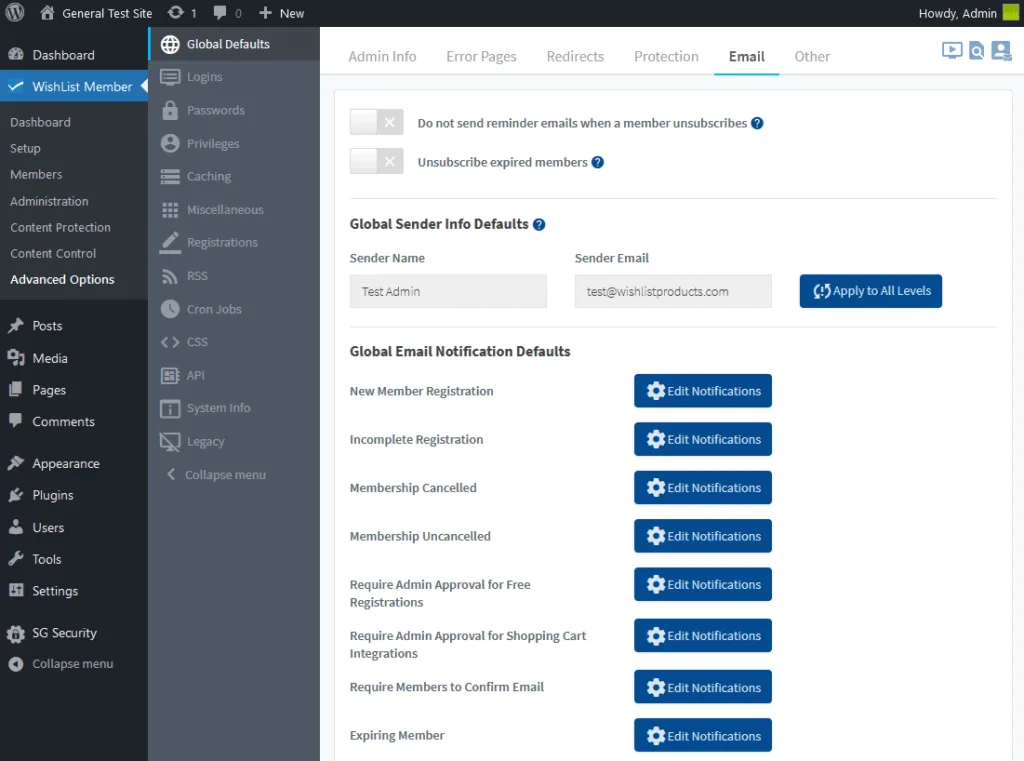
Task: Go to Plugins in the WordPress sidebar
Action: pyautogui.click(x=52, y=495)
